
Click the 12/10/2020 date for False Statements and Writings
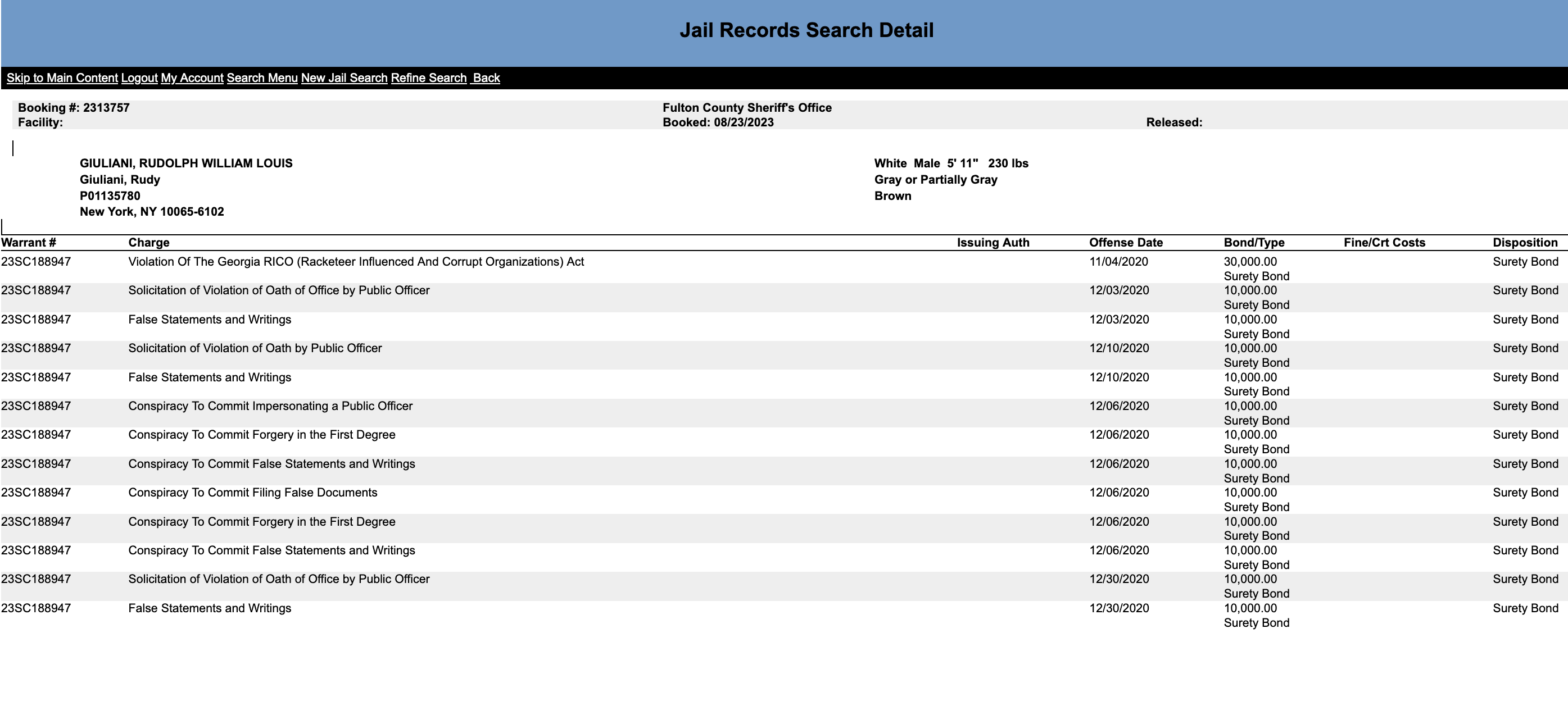[1119, 377]
